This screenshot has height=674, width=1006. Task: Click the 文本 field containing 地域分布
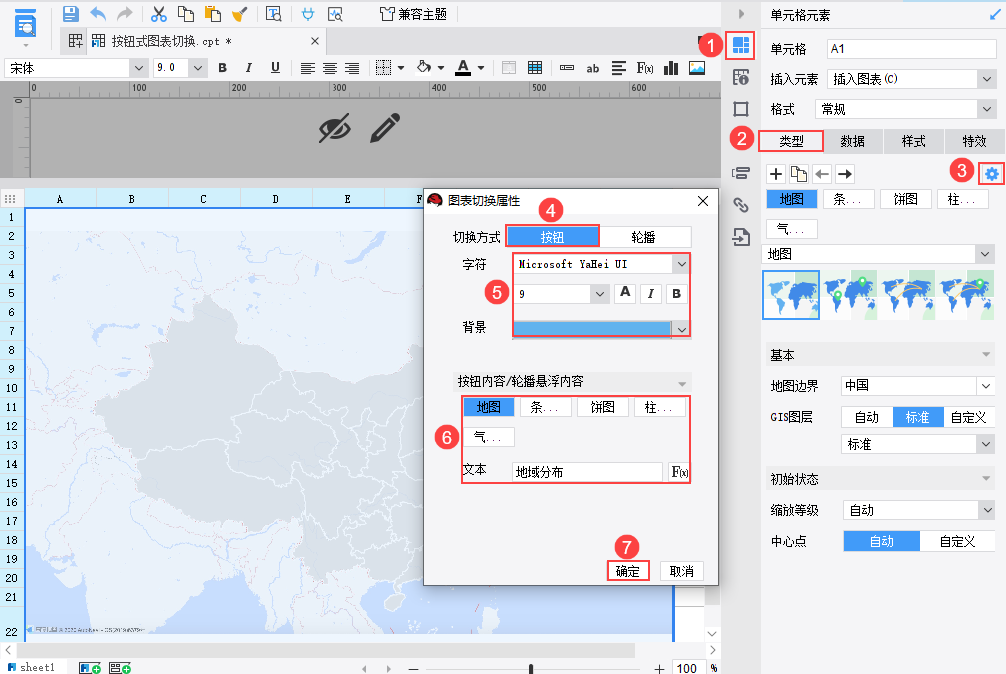coord(587,472)
